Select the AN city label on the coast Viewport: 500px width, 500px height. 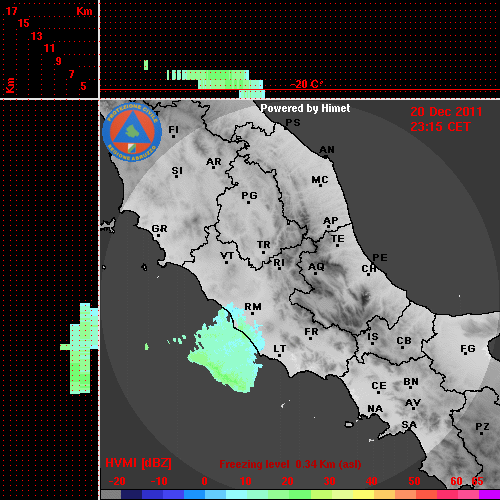[x=327, y=150]
